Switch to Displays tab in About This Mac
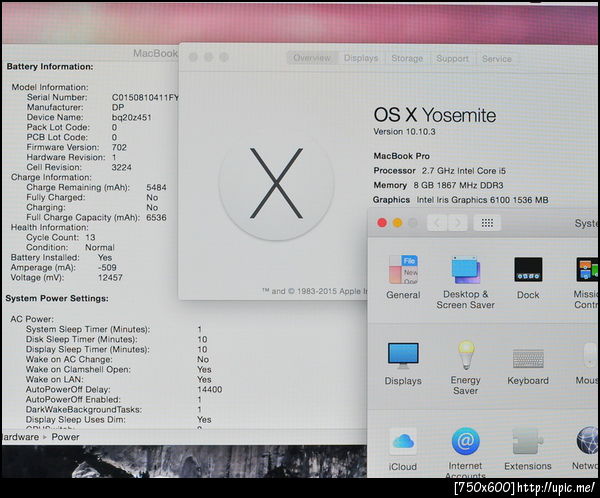The width and height of the screenshot is (600, 498). pyautogui.click(x=361, y=58)
